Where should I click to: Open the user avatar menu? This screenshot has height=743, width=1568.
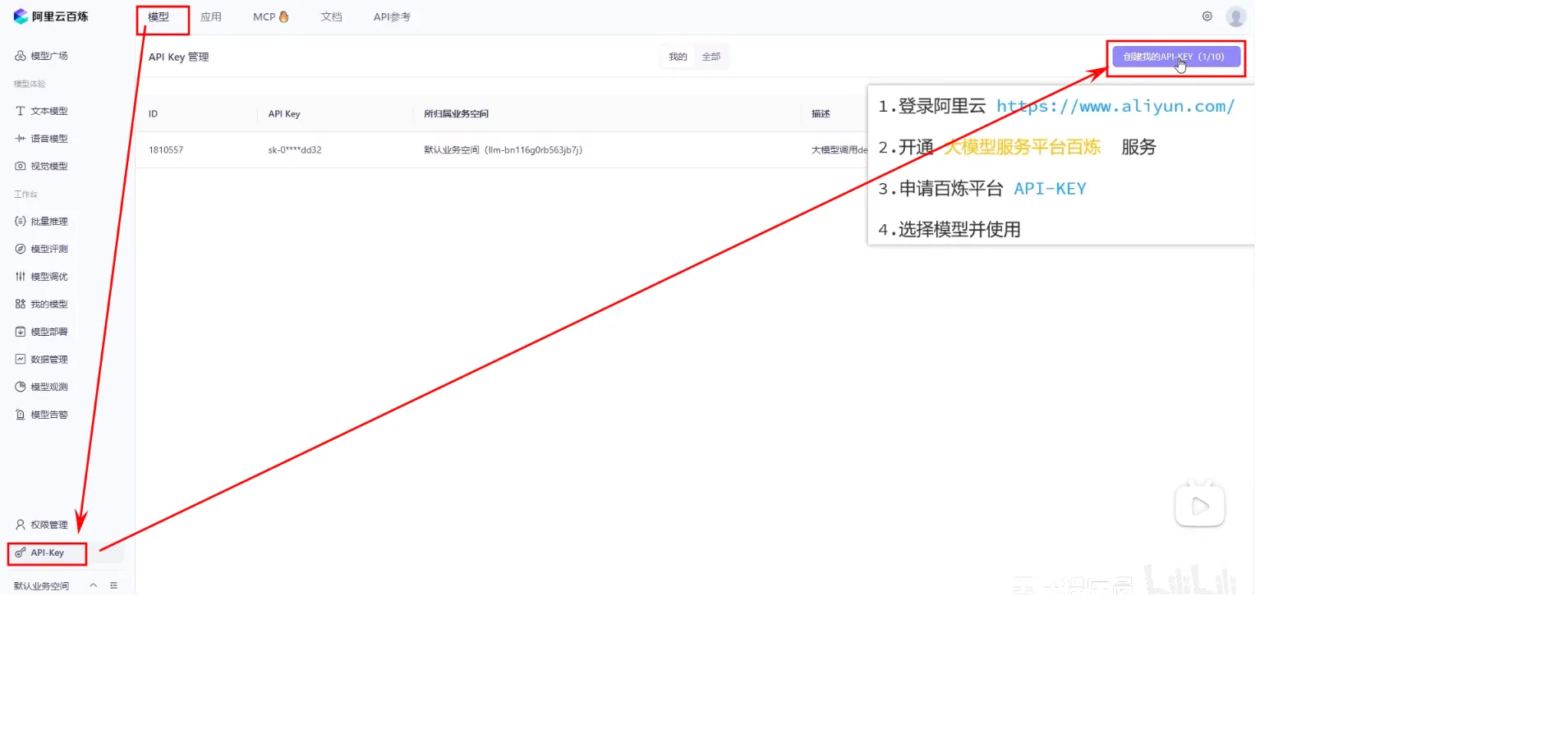point(1235,16)
